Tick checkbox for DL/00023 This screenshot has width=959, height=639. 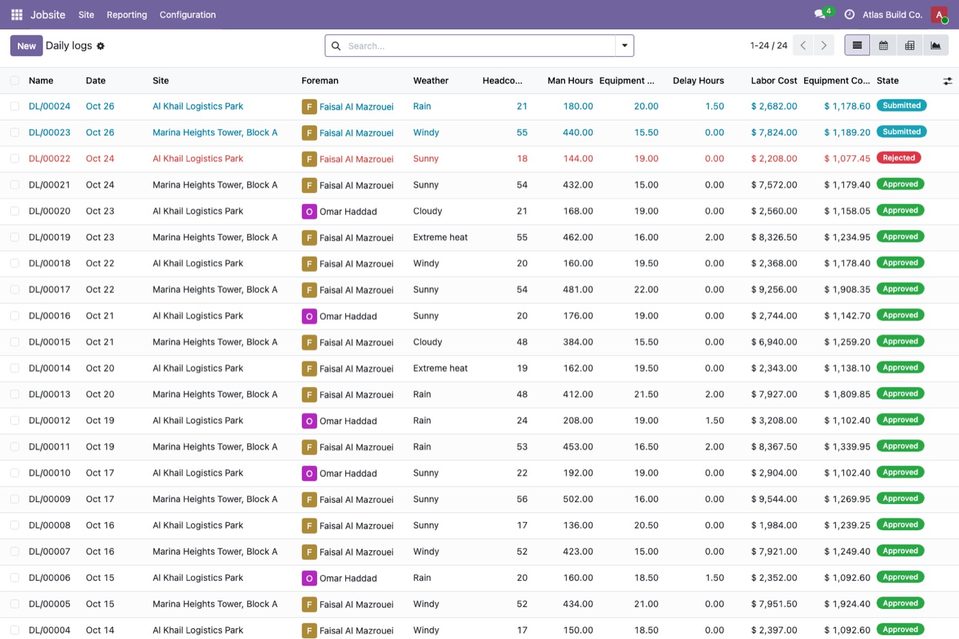pyautogui.click(x=15, y=133)
